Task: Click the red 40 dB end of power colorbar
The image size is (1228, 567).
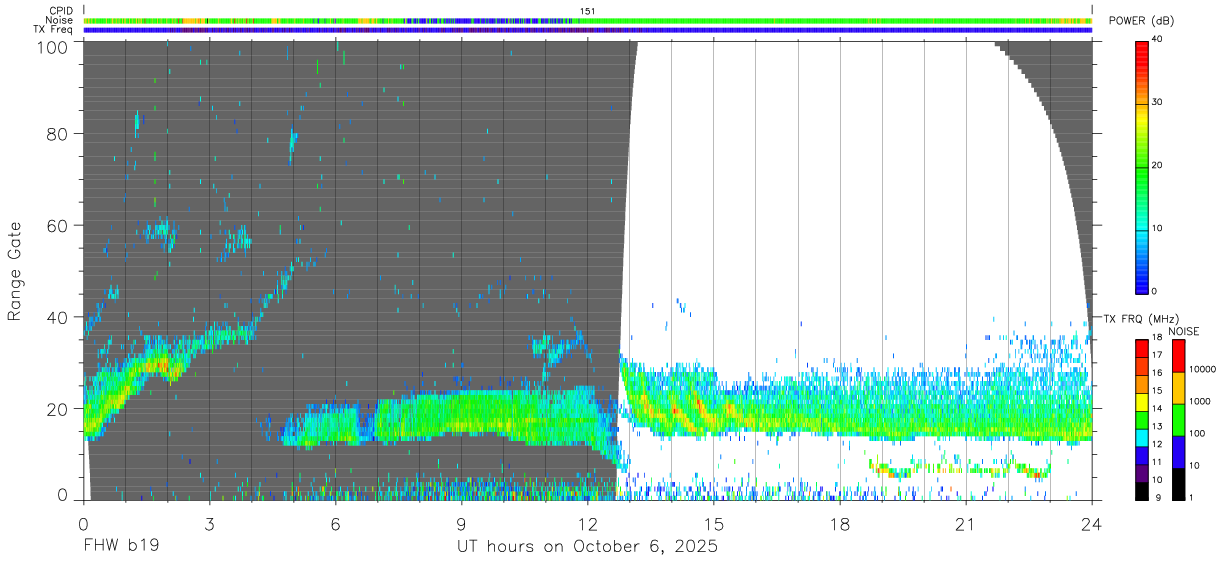Action: click(x=1142, y=45)
